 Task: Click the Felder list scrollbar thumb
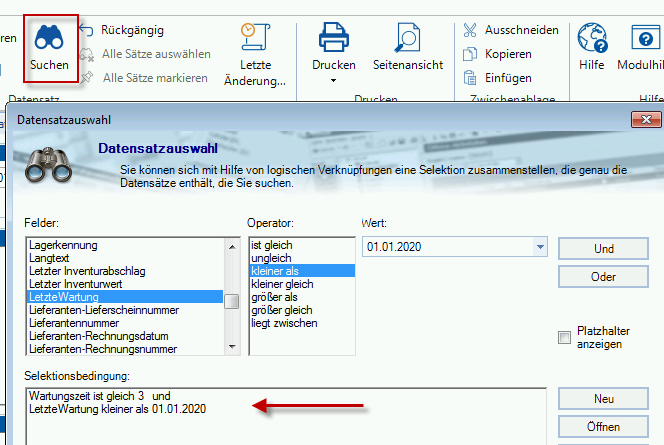click(231, 301)
